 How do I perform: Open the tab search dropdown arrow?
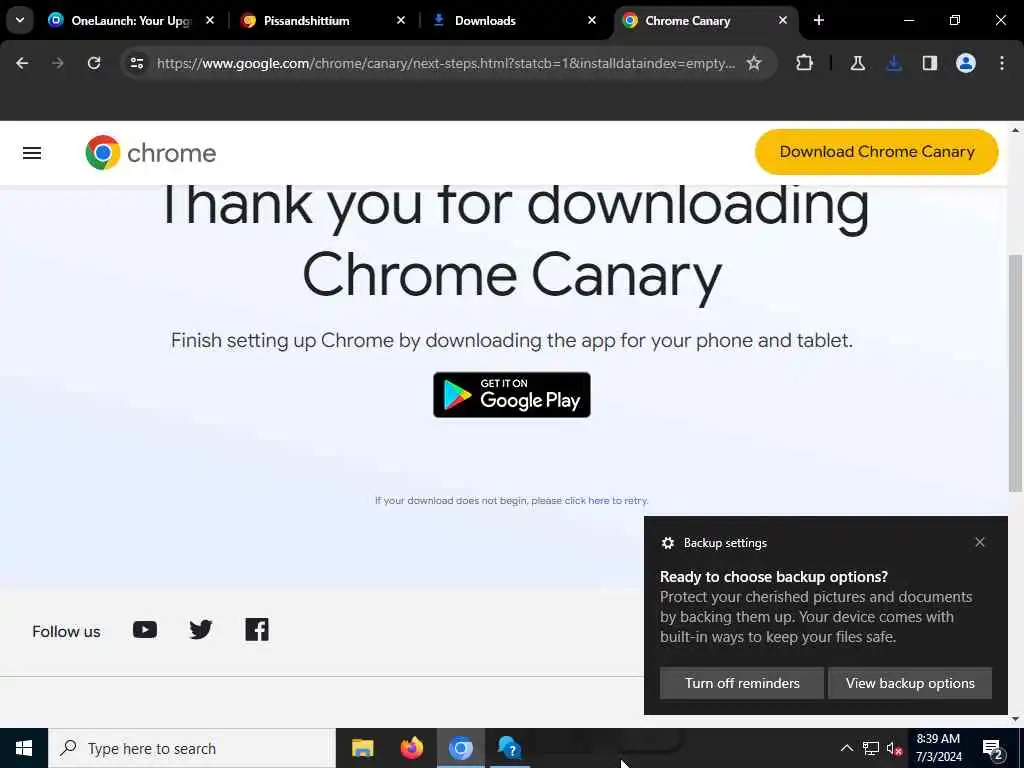coord(20,20)
